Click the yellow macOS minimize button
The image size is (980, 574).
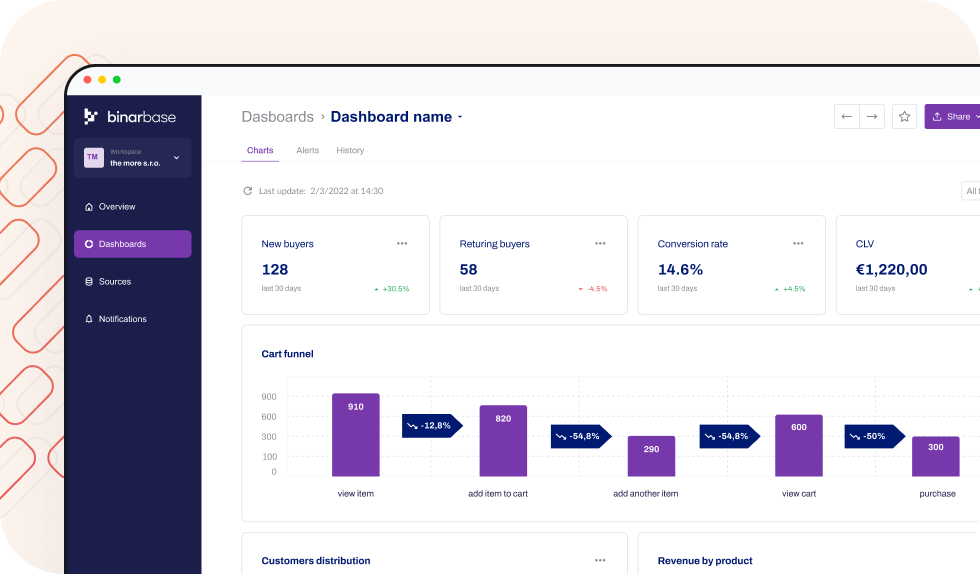102,79
